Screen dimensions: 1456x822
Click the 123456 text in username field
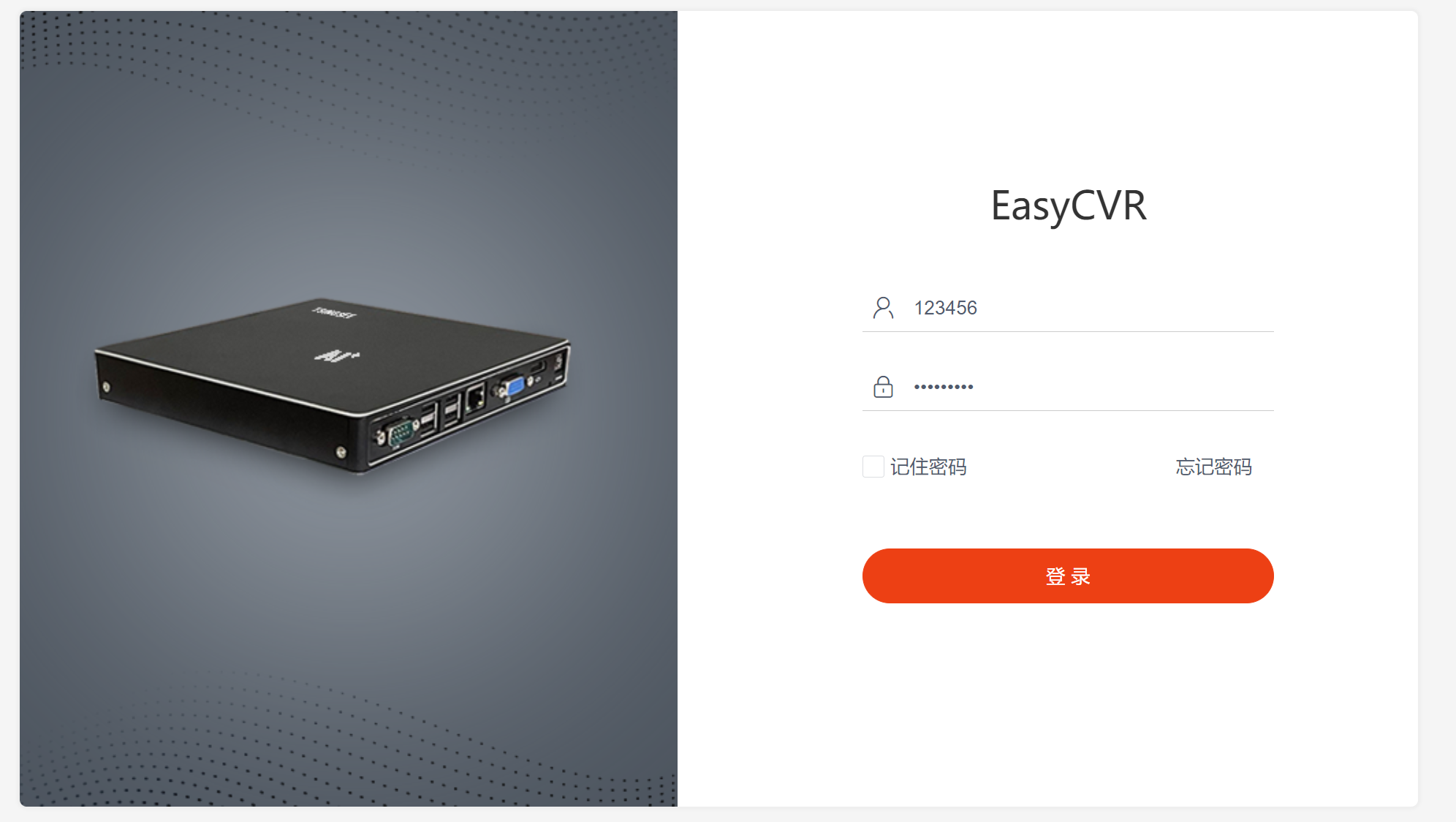pyautogui.click(x=946, y=308)
